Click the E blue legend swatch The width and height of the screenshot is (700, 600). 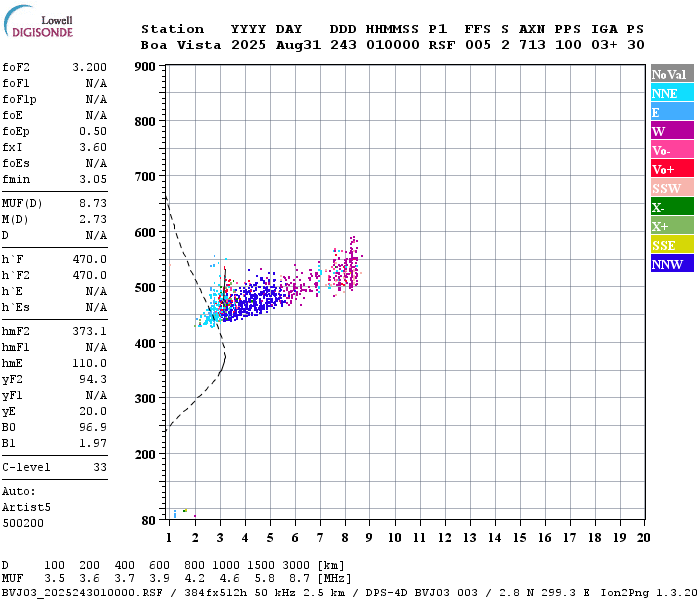[x=672, y=112]
